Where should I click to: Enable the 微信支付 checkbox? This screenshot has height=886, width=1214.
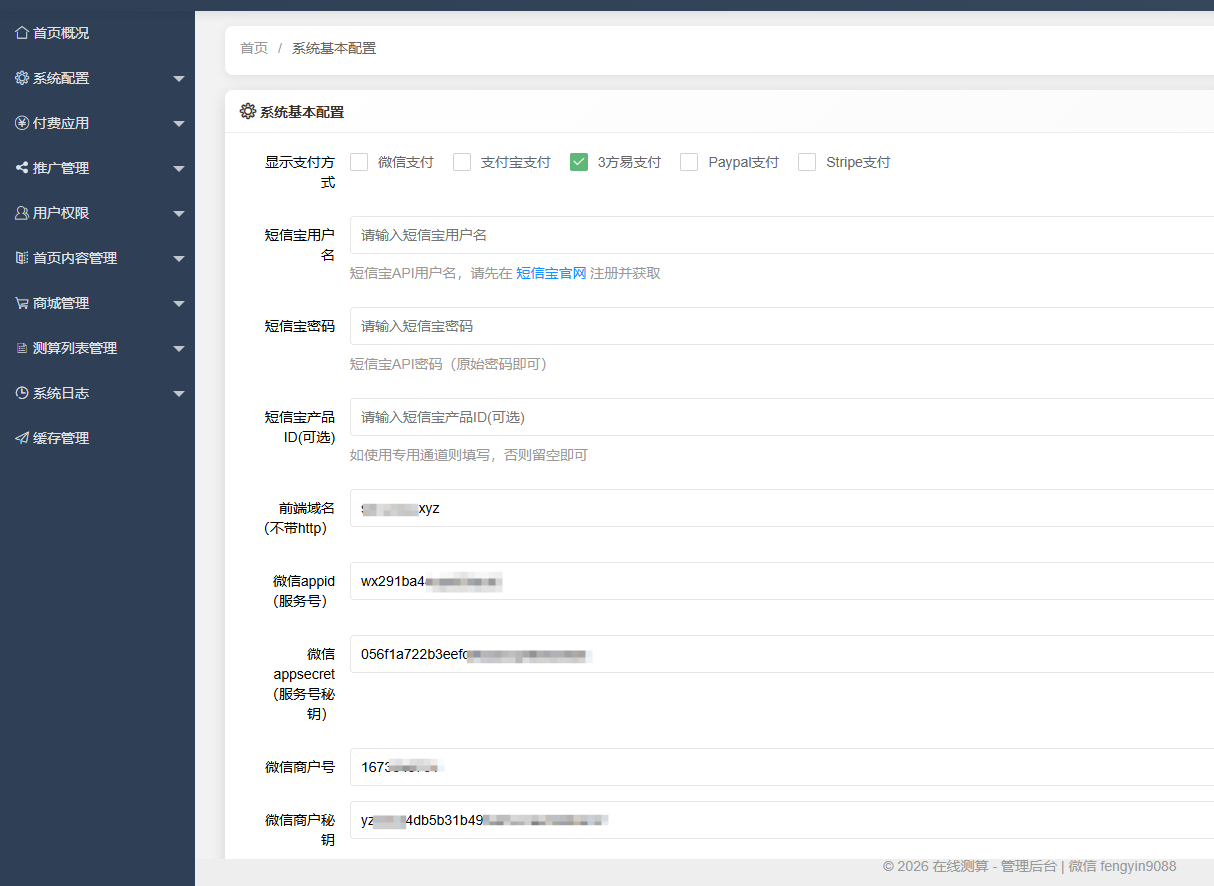[x=359, y=162]
